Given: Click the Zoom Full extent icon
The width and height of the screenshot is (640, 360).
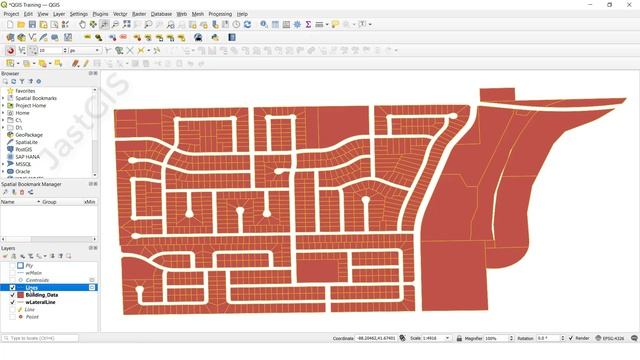Looking at the screenshot, I should point(127,24).
